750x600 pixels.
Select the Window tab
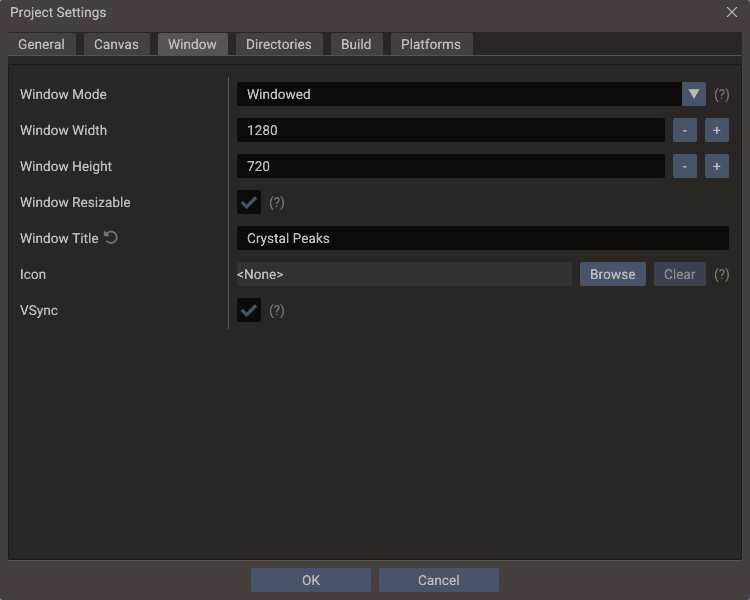tap(192, 44)
